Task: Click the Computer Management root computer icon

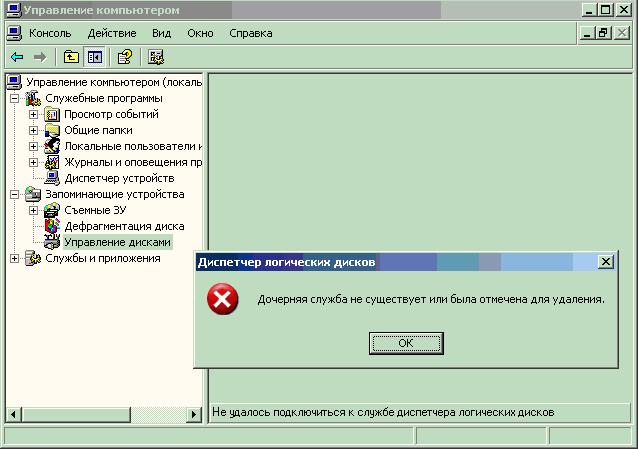Action: tap(14, 82)
